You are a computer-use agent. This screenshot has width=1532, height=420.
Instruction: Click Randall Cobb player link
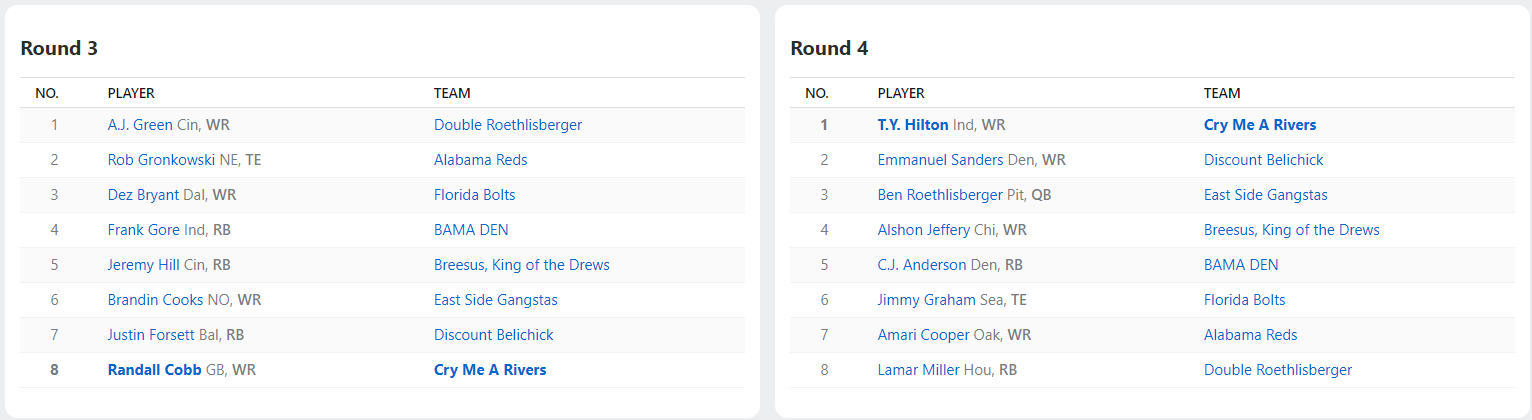[154, 370]
